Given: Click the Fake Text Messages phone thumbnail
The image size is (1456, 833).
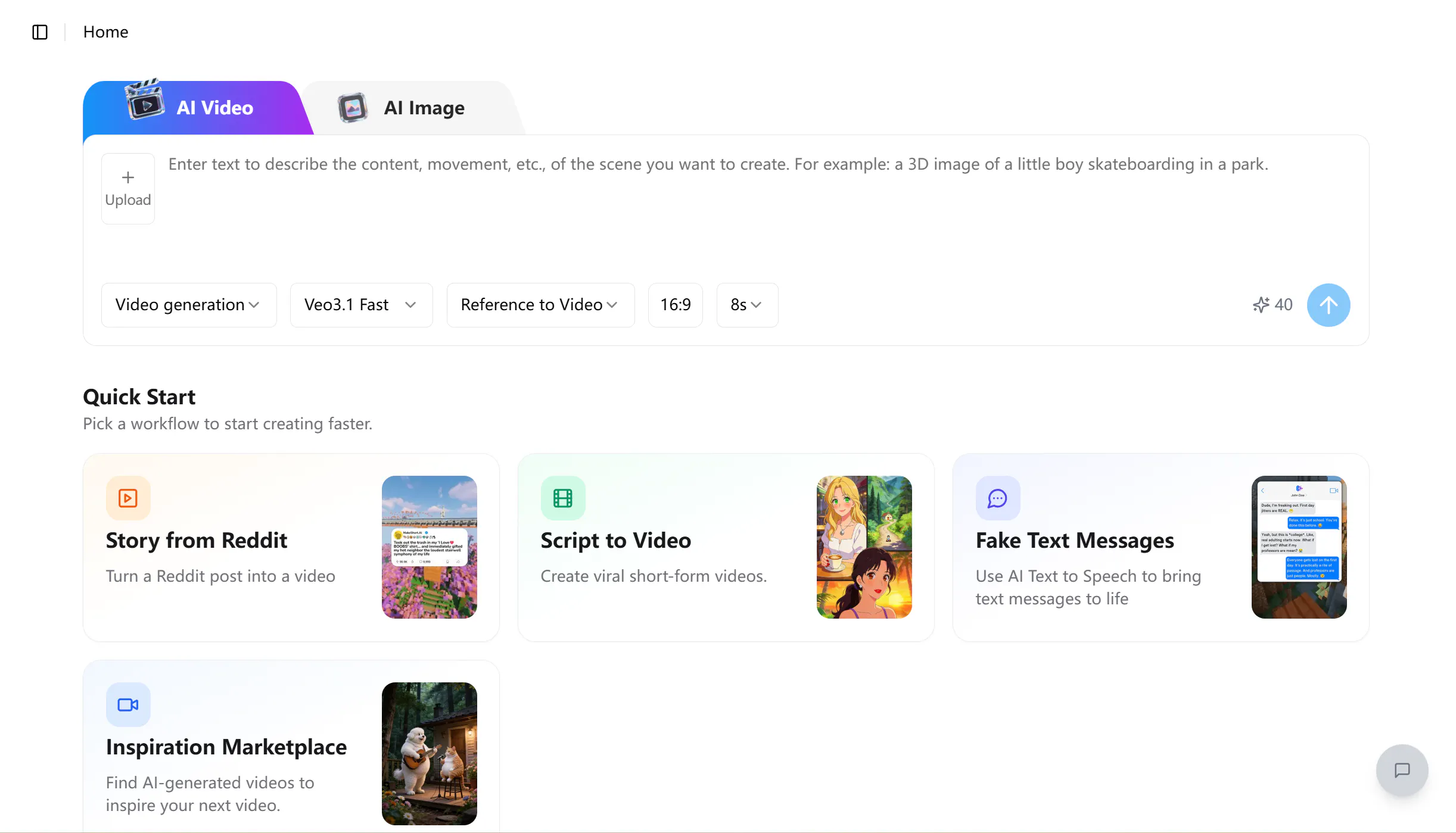Looking at the screenshot, I should click(x=1299, y=547).
